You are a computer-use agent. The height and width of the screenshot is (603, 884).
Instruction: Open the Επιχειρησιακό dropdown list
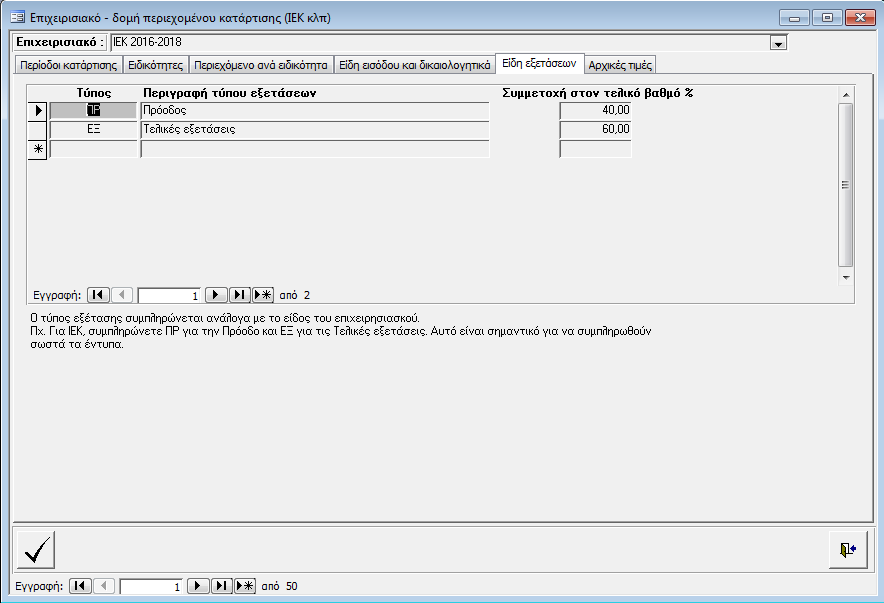point(778,43)
